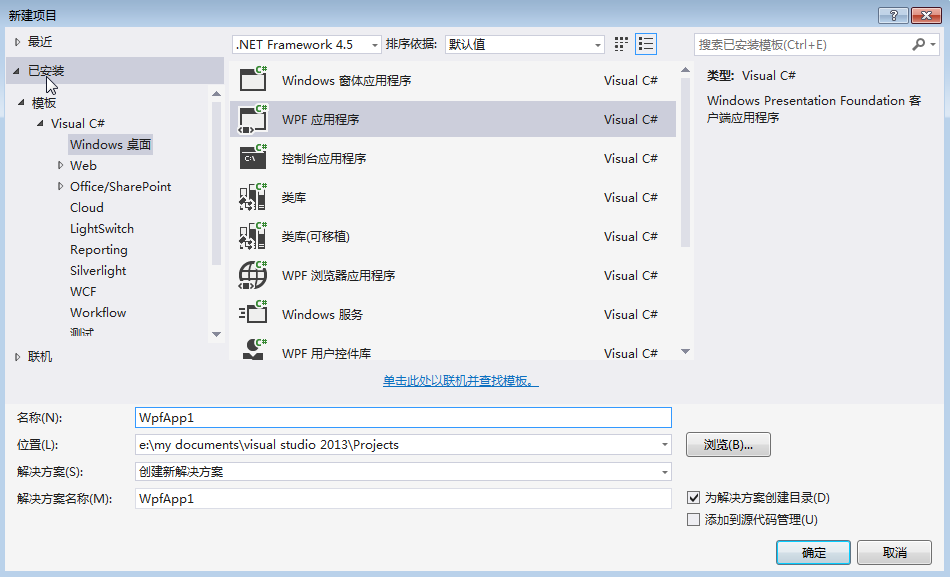Click the 控制台应用程序 console template icon
The width and height of the screenshot is (950, 577).
click(x=253, y=158)
